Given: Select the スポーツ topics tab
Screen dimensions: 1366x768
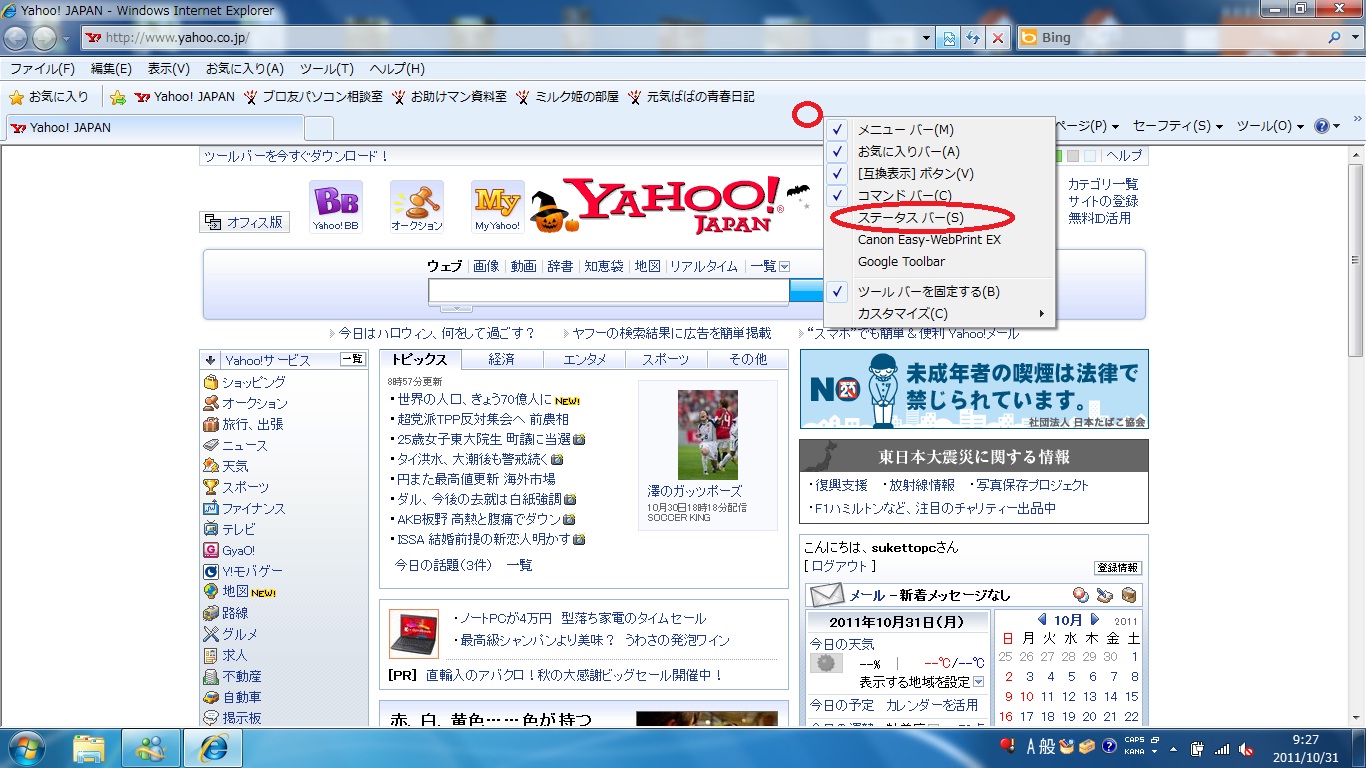Looking at the screenshot, I should pyautogui.click(x=665, y=359).
